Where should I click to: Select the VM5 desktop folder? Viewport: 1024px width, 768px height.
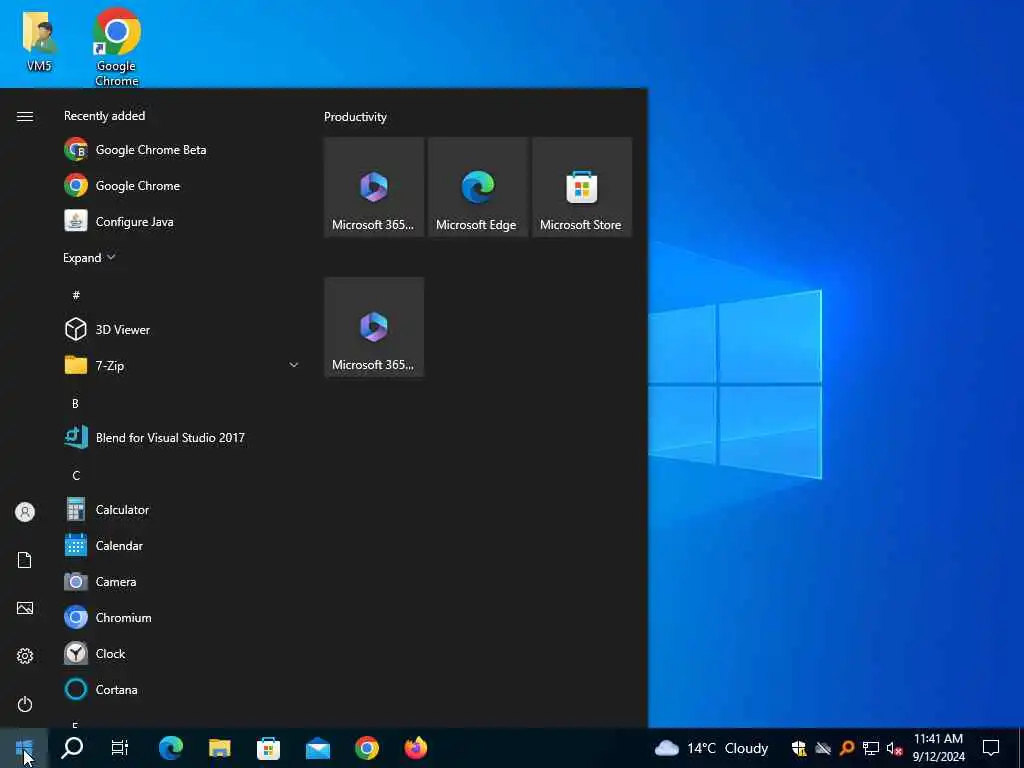(x=39, y=40)
